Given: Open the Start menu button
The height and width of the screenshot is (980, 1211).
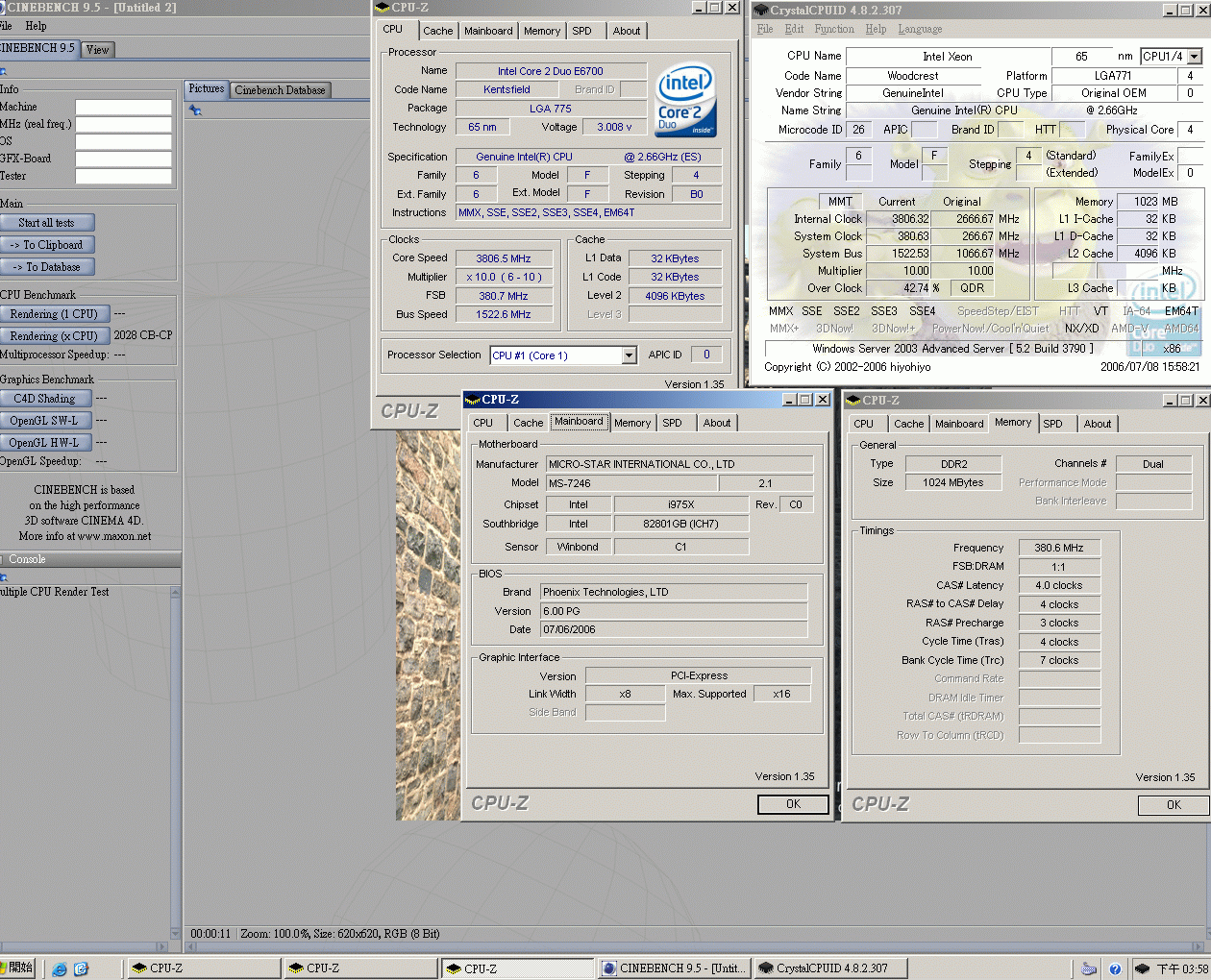Looking at the screenshot, I should pyautogui.click(x=16, y=968).
